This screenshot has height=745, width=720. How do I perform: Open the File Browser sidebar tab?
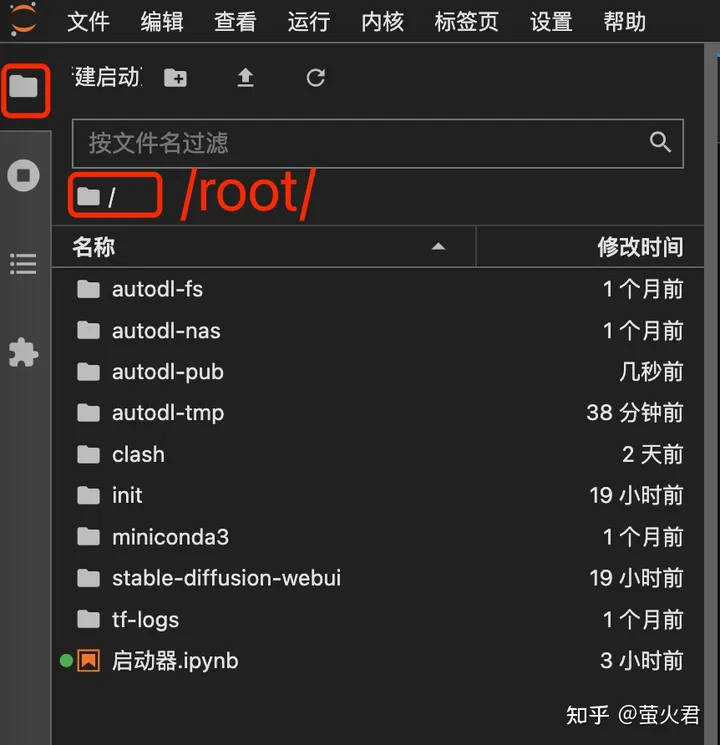point(23,86)
